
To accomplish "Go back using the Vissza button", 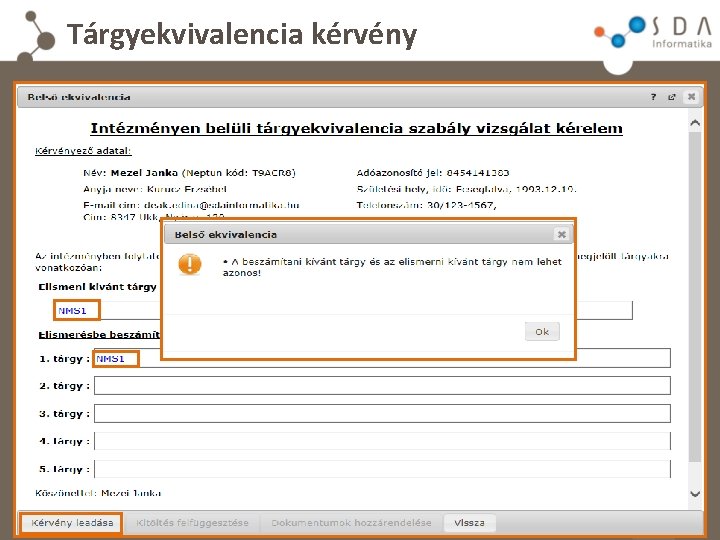I will (x=469, y=523).
